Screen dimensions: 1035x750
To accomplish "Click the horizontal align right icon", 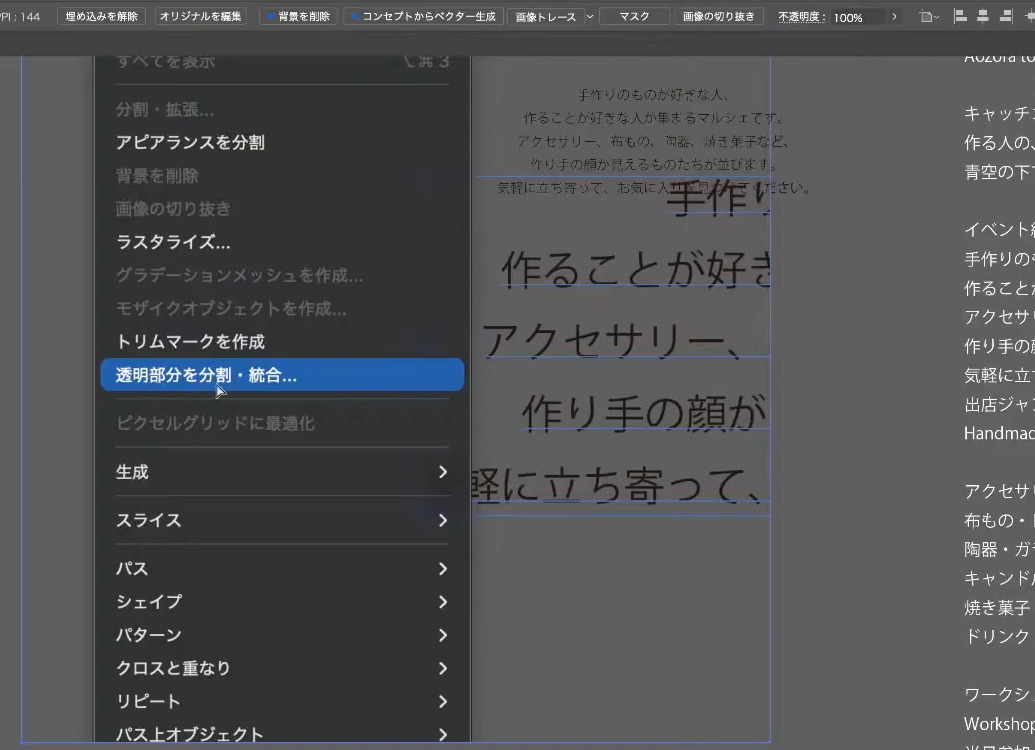I will (x=1005, y=17).
